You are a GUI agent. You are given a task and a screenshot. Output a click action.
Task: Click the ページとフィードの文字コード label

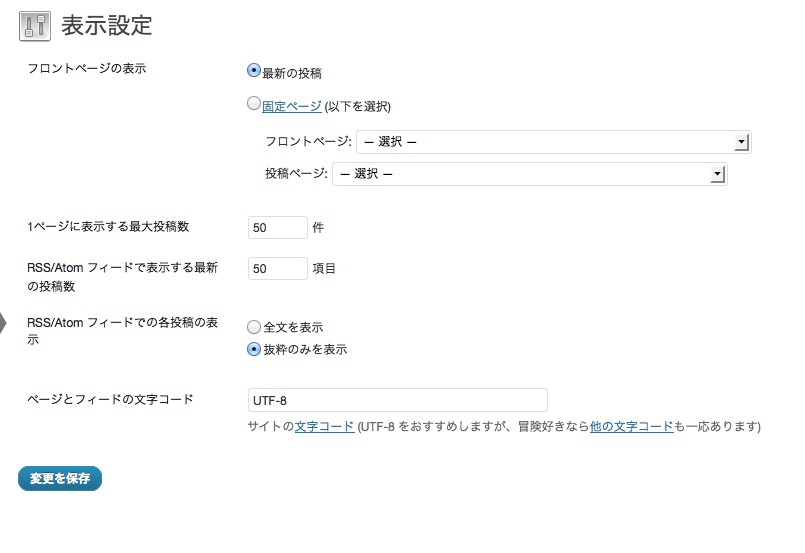pyautogui.click(x=110, y=399)
